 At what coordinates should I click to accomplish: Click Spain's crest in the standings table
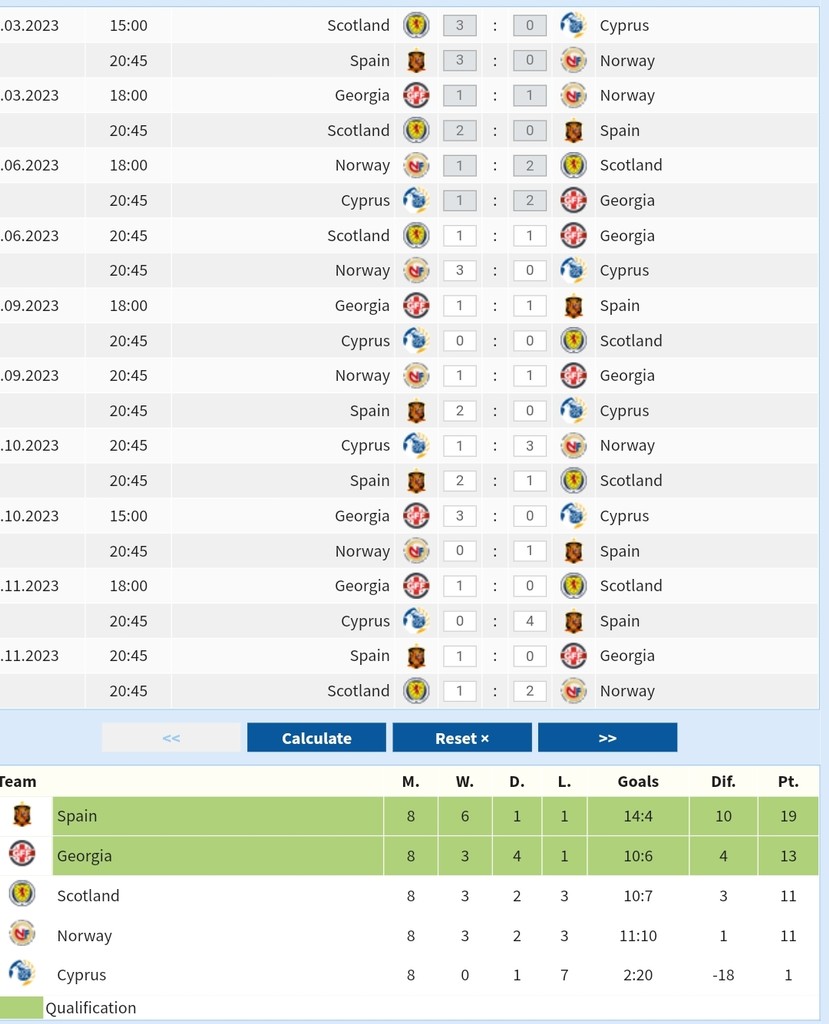(22, 816)
